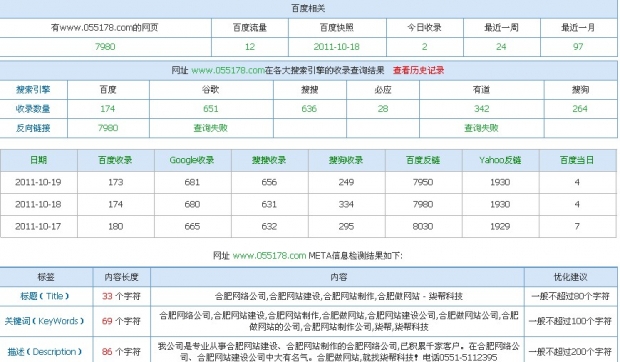Click 最近一周 value 24
The image size is (620, 362).
coord(501,47)
